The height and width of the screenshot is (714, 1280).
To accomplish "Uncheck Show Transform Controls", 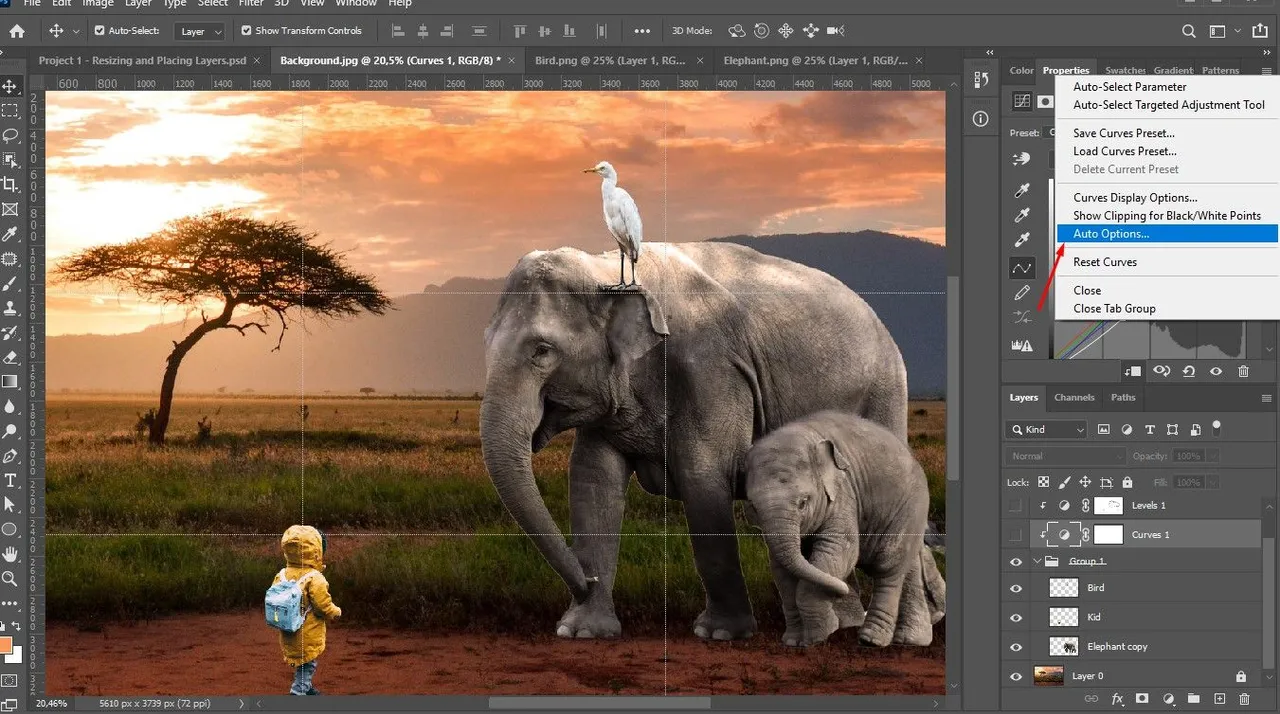I will [x=246, y=31].
